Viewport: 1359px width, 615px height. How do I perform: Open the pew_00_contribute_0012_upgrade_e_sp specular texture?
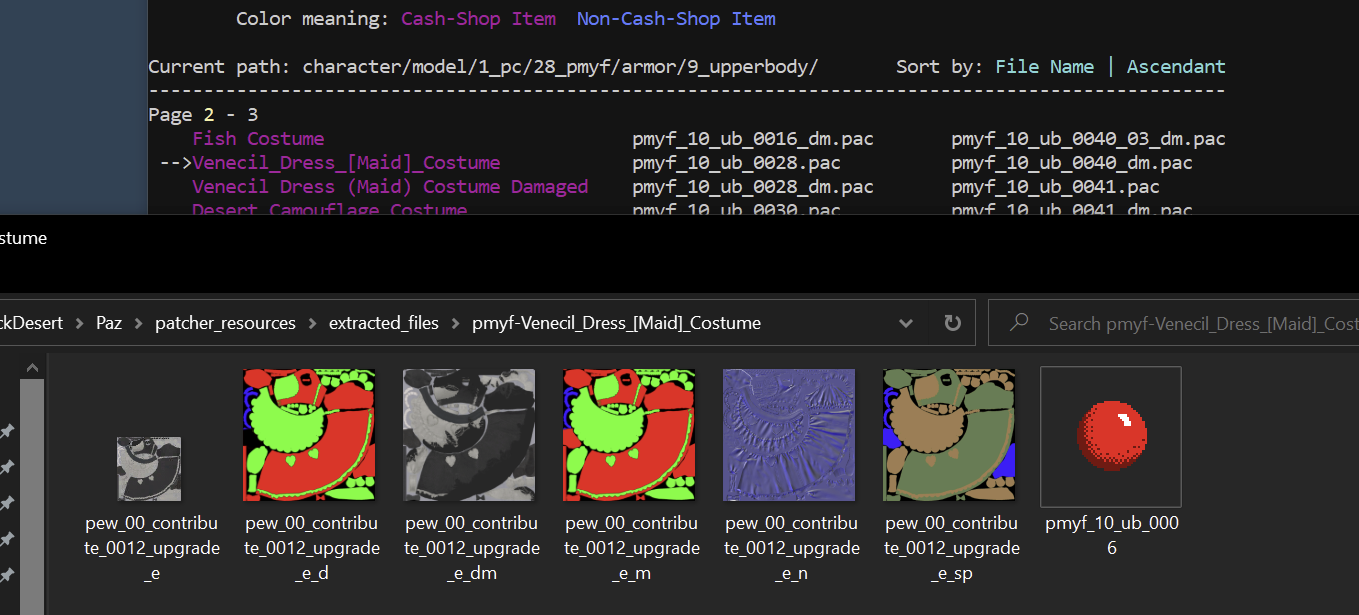pyautogui.click(x=949, y=435)
